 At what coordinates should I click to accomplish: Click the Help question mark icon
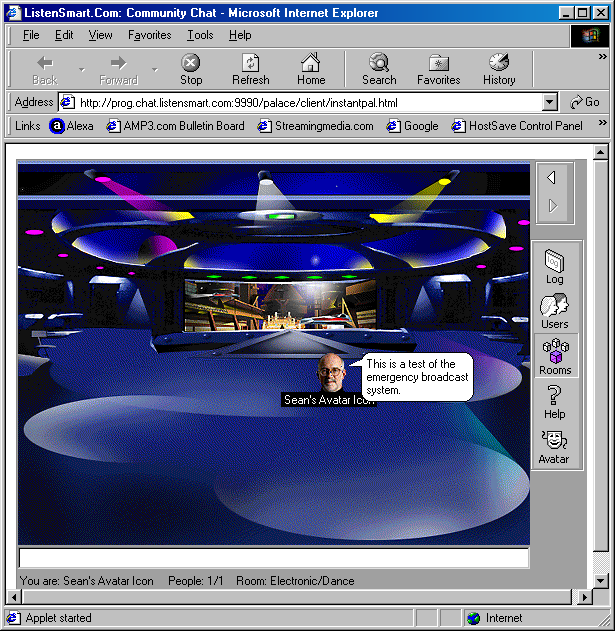(554, 401)
